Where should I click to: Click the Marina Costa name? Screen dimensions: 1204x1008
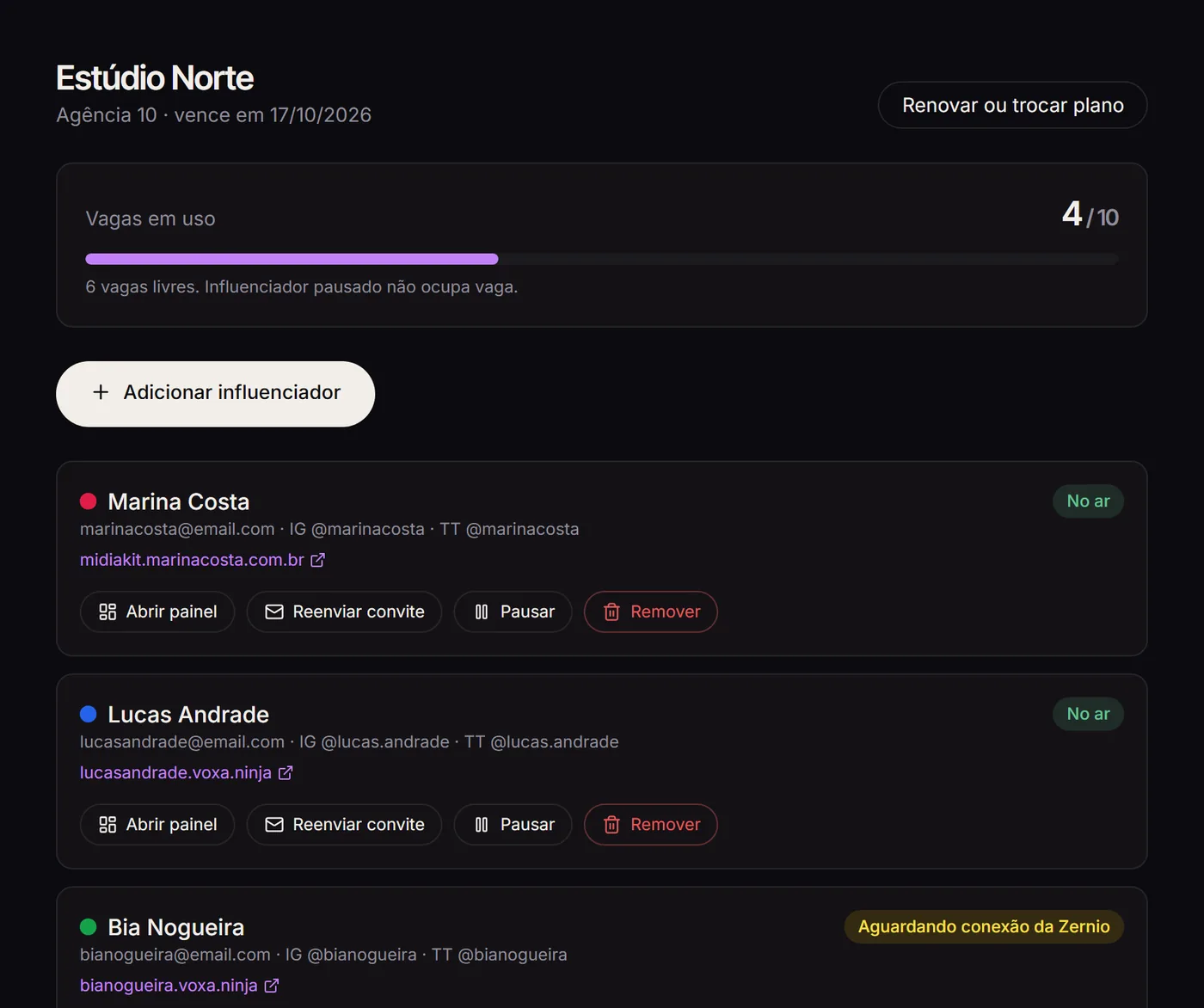(x=179, y=501)
